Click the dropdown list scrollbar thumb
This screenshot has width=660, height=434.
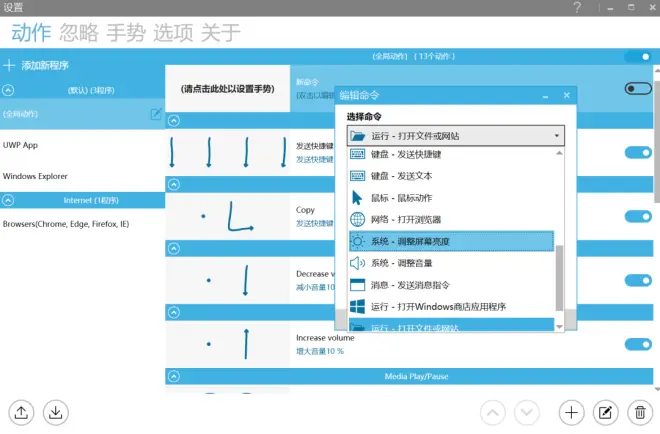[x=559, y=278]
